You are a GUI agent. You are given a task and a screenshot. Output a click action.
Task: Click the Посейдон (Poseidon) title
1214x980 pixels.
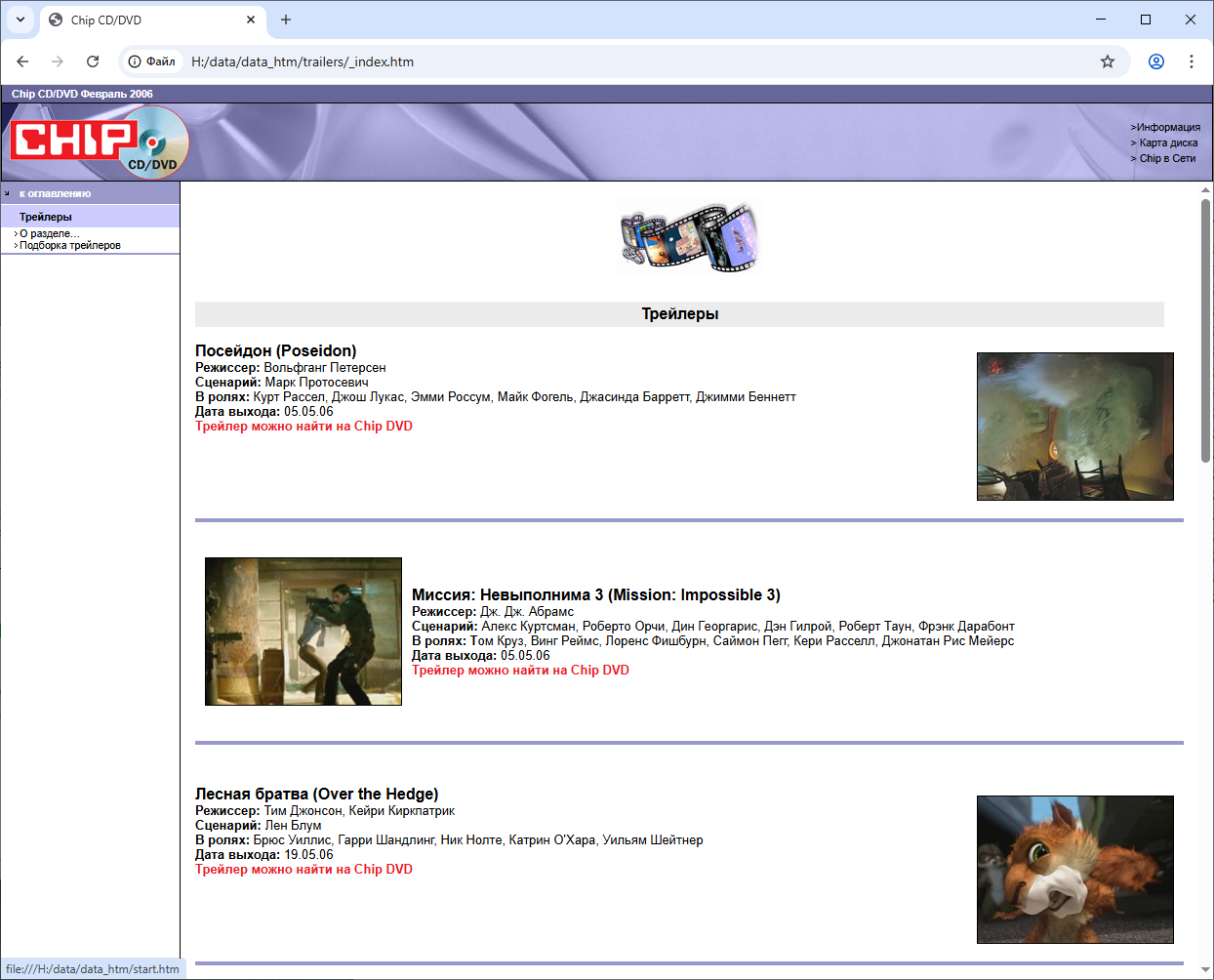pyautogui.click(x=276, y=350)
